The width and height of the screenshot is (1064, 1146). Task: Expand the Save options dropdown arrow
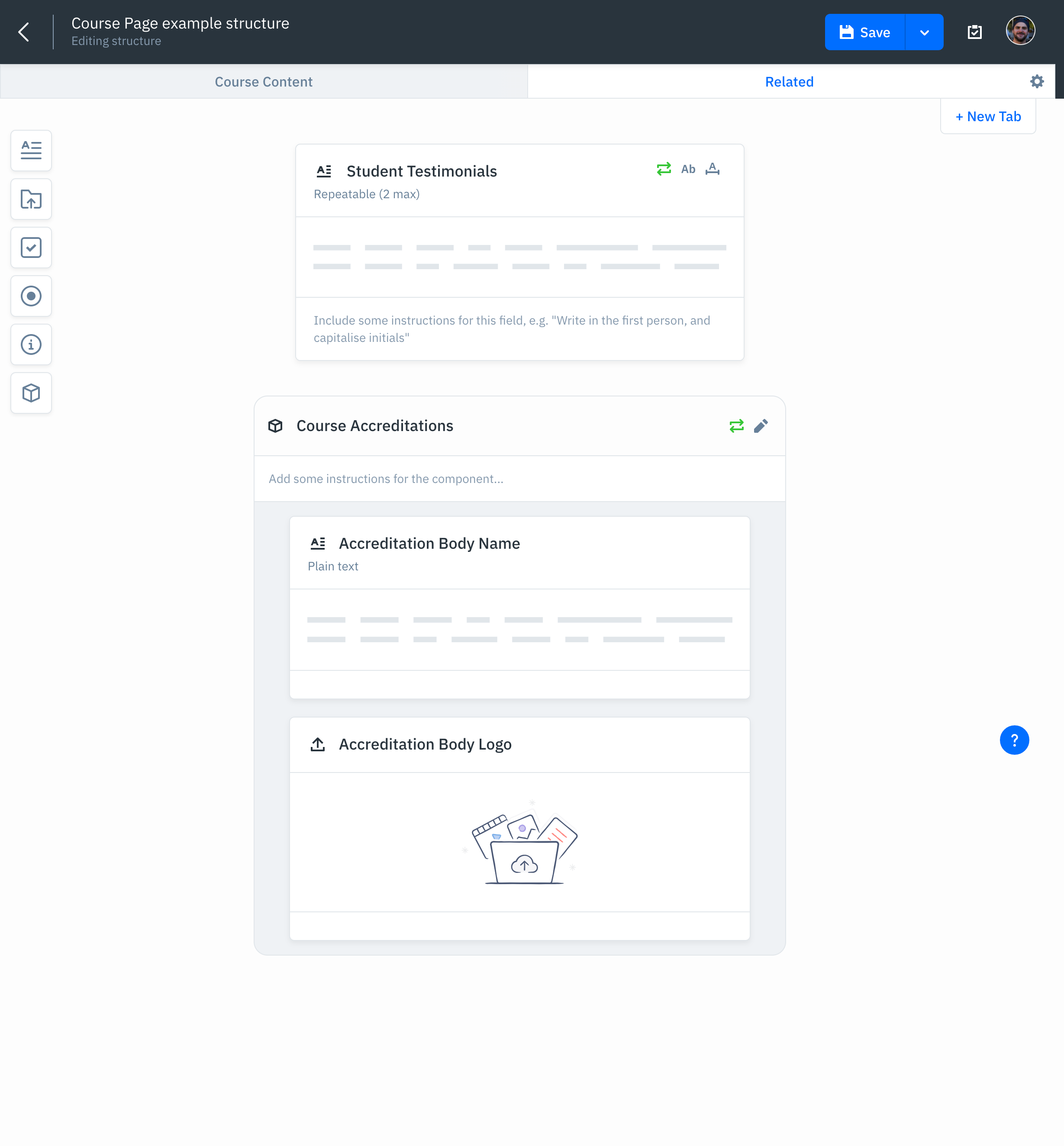point(924,32)
